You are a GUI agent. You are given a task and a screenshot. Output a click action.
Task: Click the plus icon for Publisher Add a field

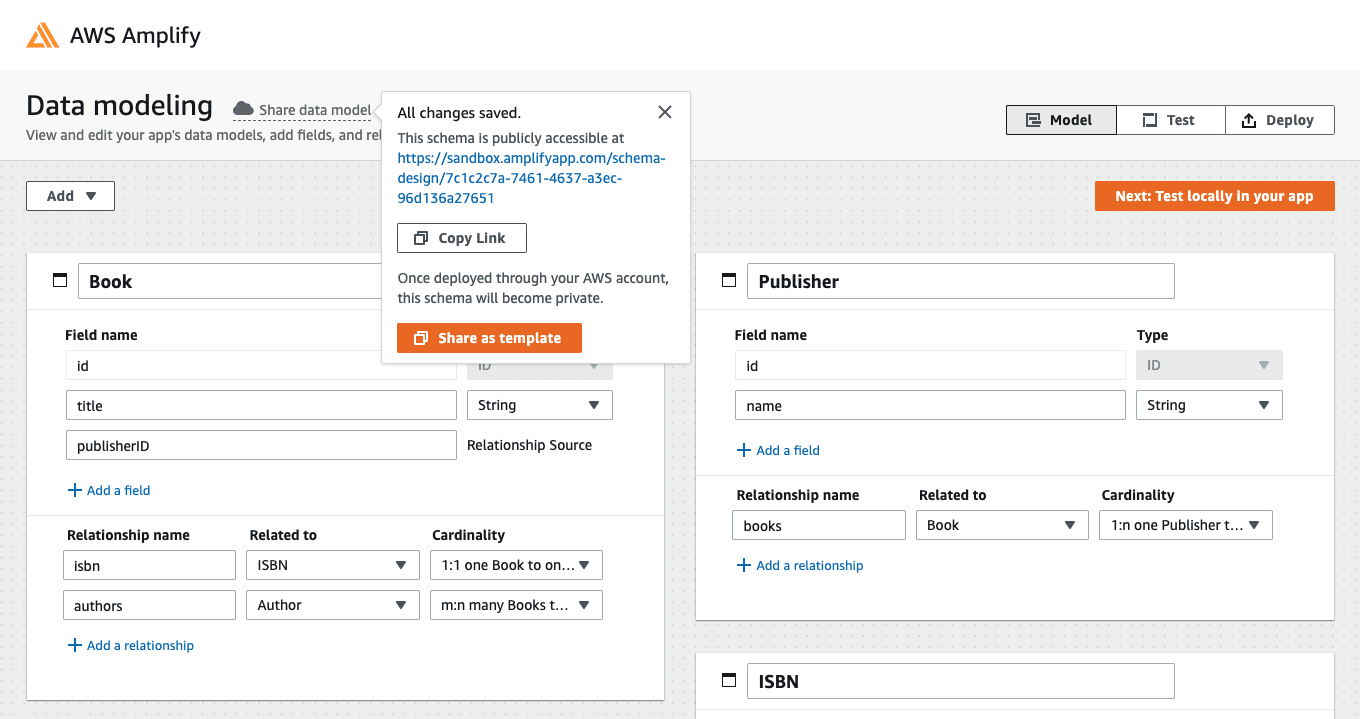tap(743, 450)
